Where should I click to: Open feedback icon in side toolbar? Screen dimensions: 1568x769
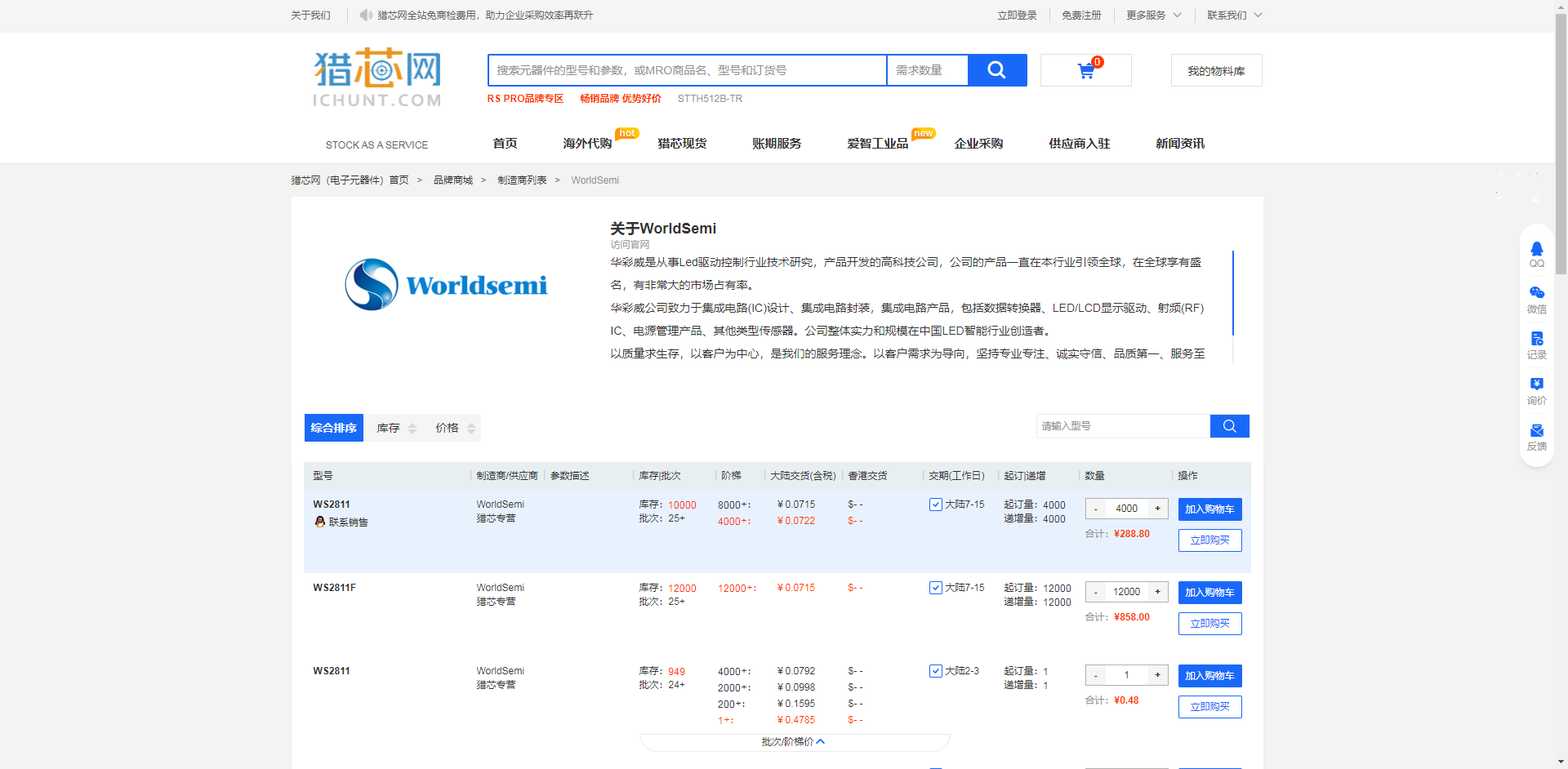(1536, 437)
